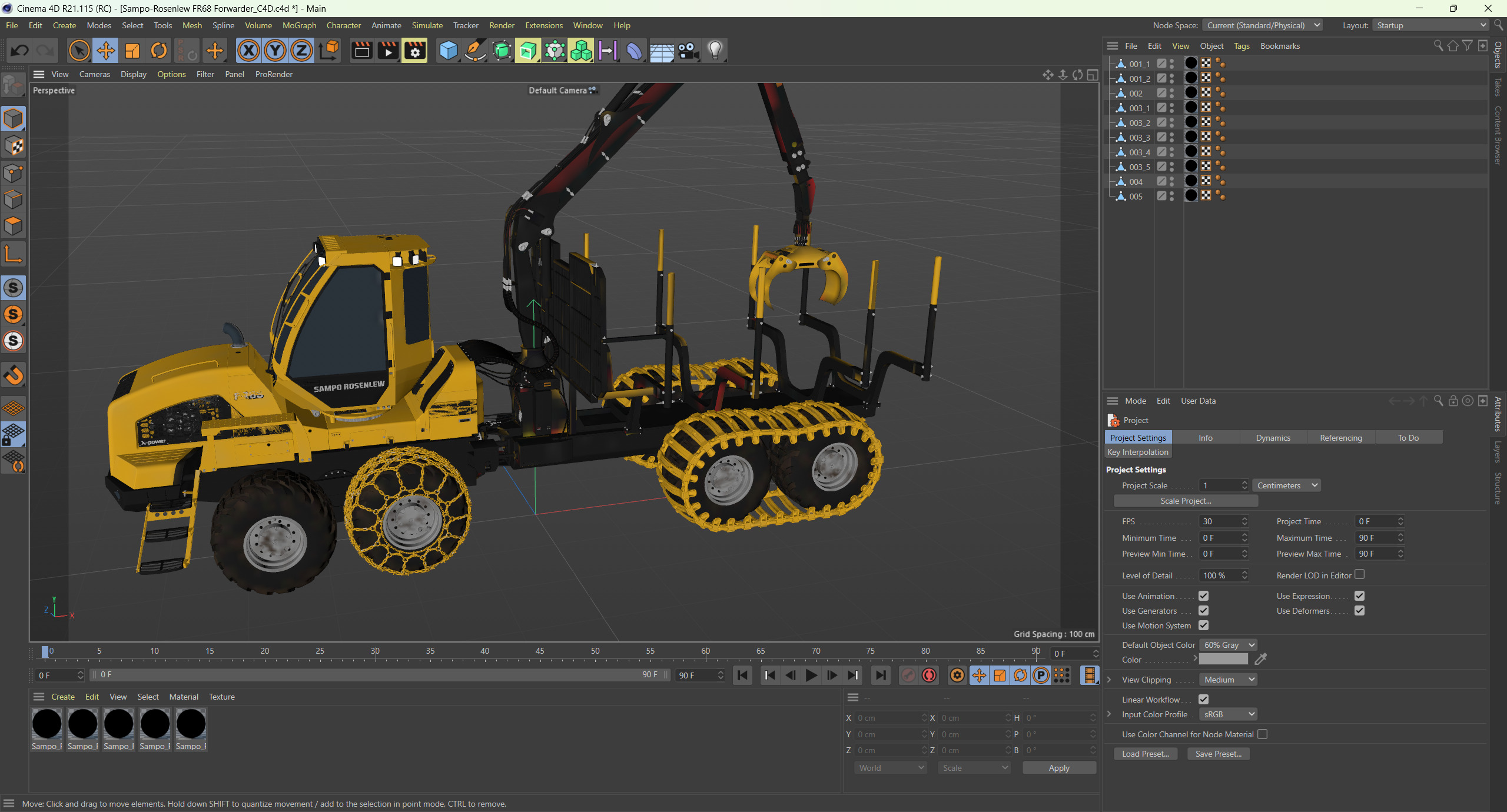Open View Clipping Medium dropdown

click(1228, 680)
